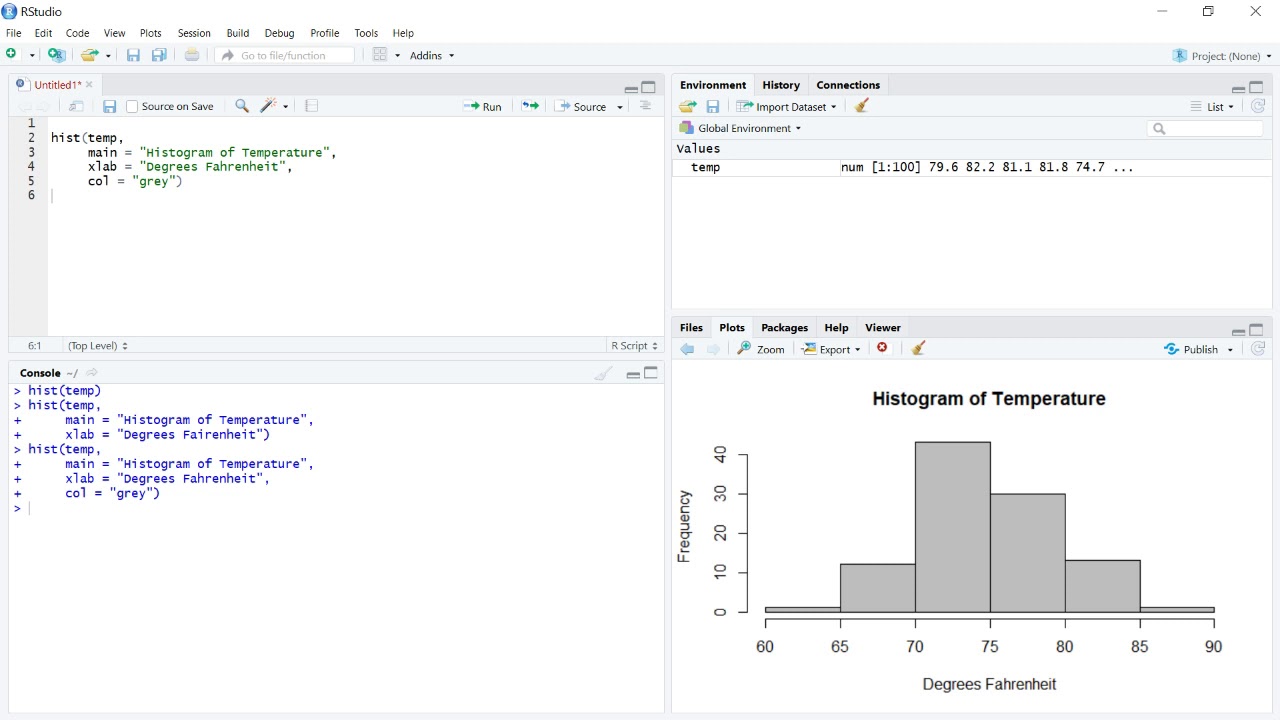Clear all plots with broom icon

[x=918, y=348]
